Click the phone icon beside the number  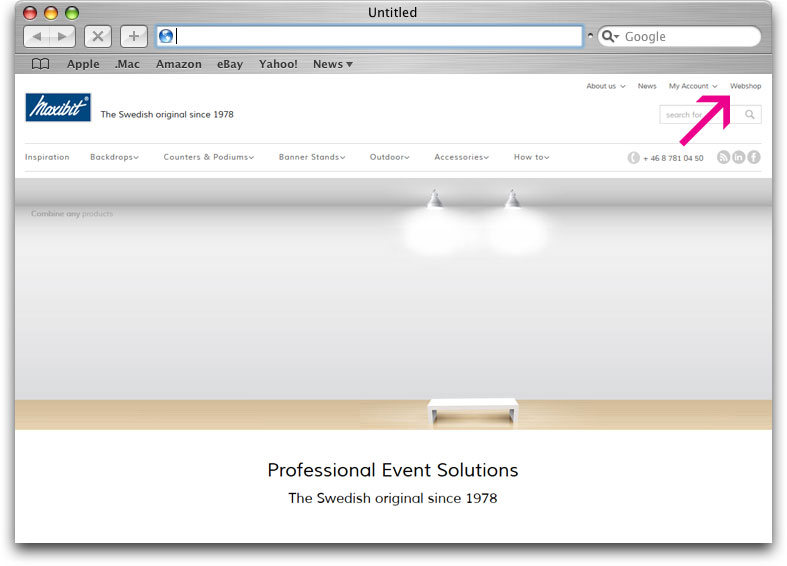[633, 158]
